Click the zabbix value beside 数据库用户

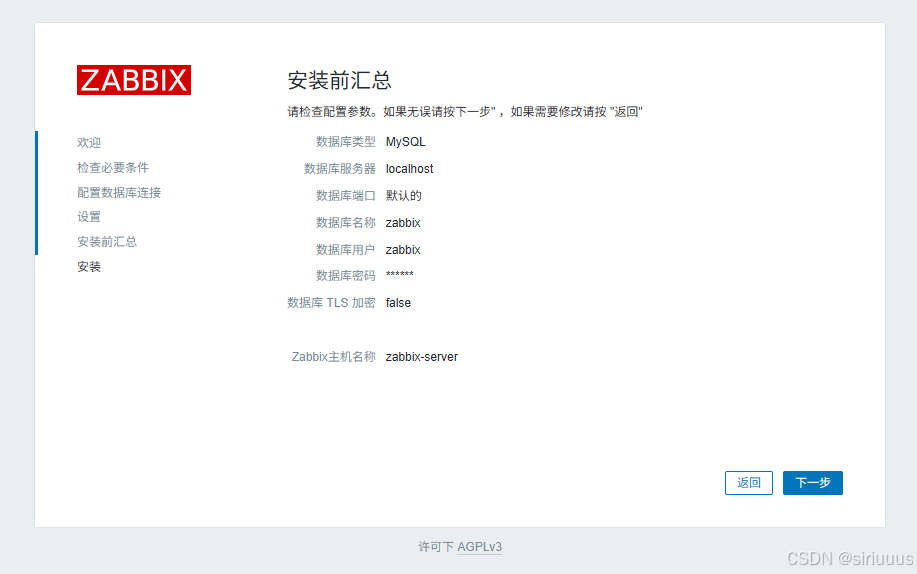[x=403, y=250]
